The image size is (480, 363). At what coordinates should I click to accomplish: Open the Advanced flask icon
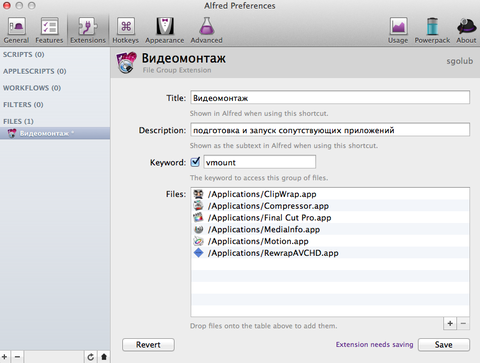pos(207,30)
